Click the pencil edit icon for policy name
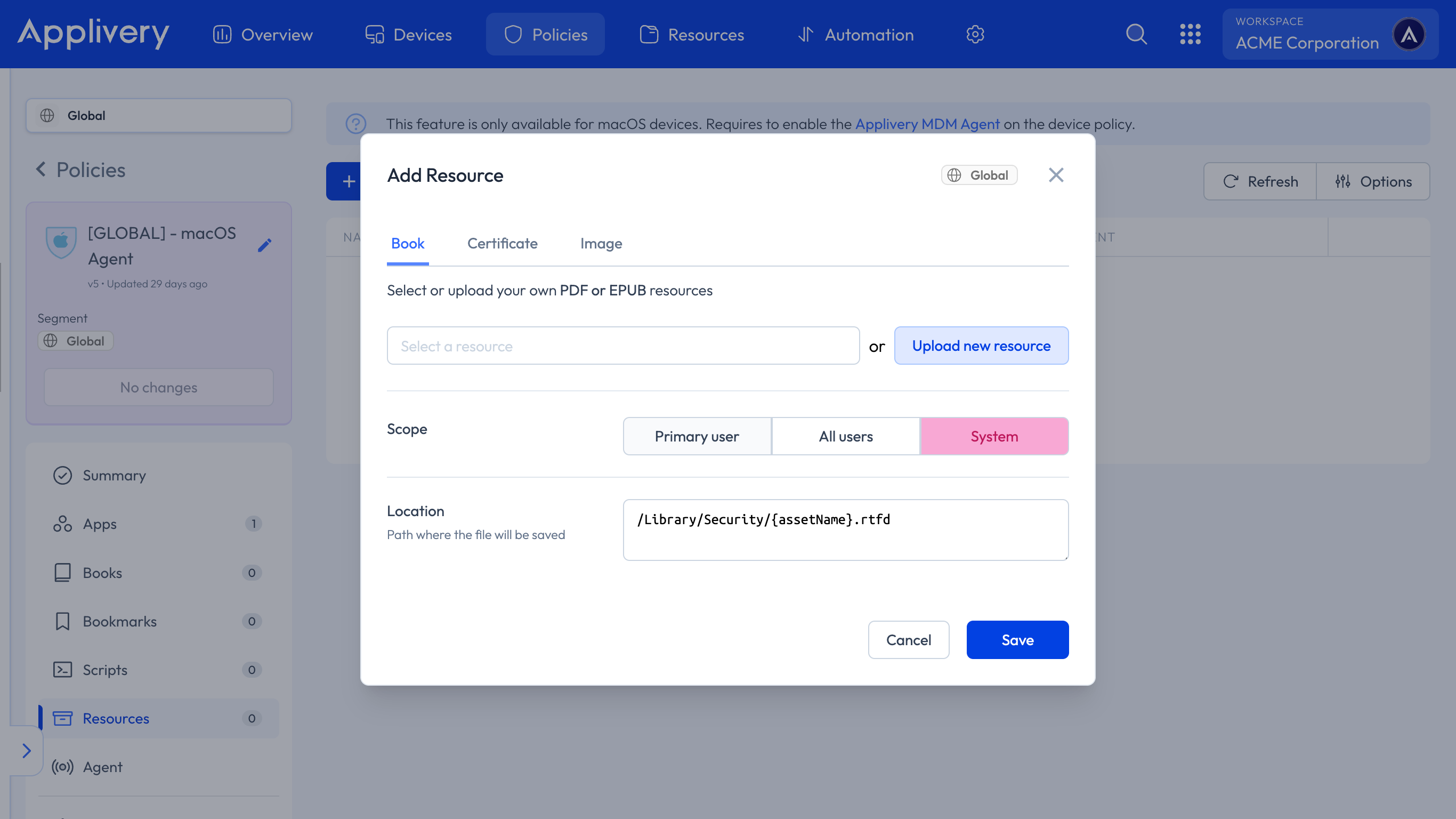The height and width of the screenshot is (819, 1456). pos(264,245)
